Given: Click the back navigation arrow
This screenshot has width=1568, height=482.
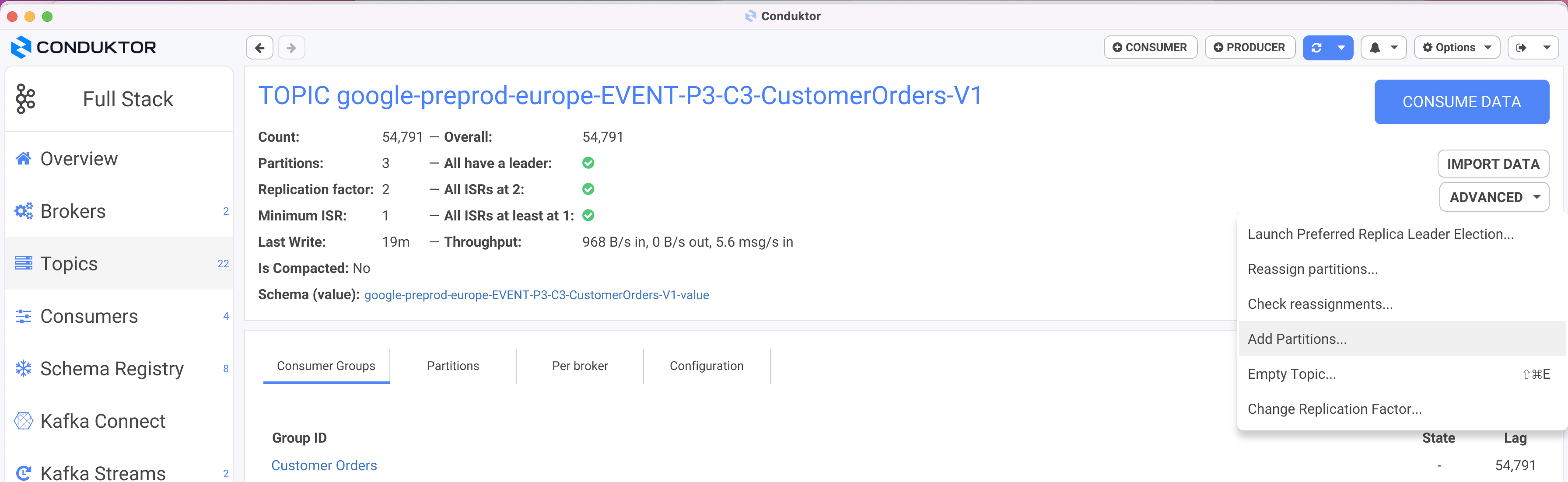Looking at the screenshot, I should point(259,48).
